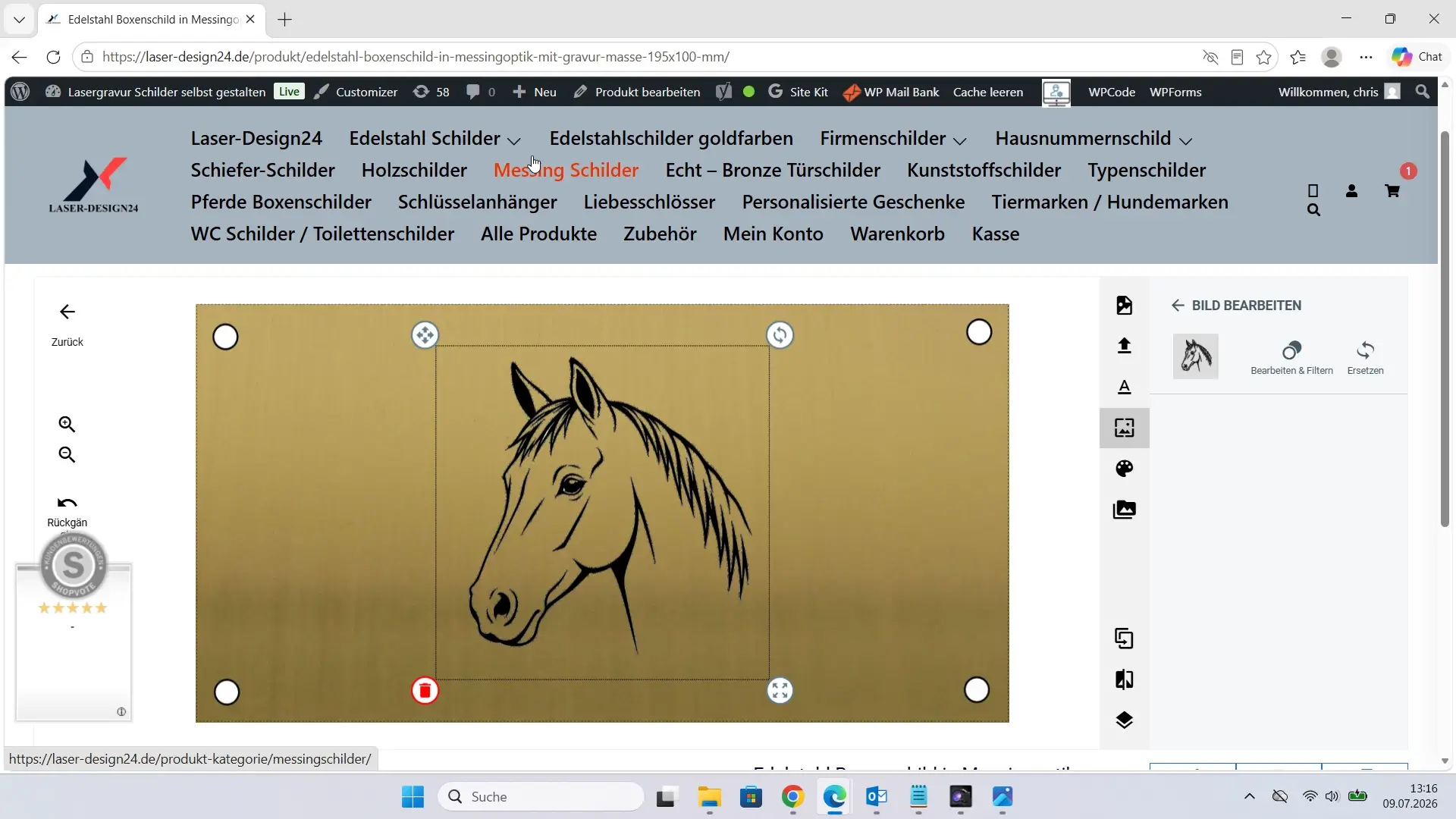Viewport: 1456px width, 819px height.
Task: Open the text tool in sidebar
Action: [1124, 387]
